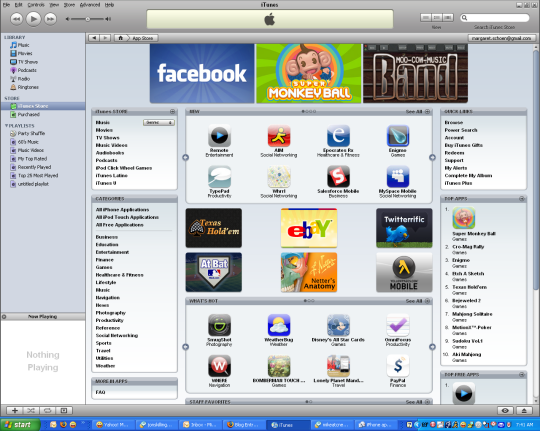Open the Bomberman Touch app icon
The height and width of the screenshot is (431, 540).
(x=279, y=366)
